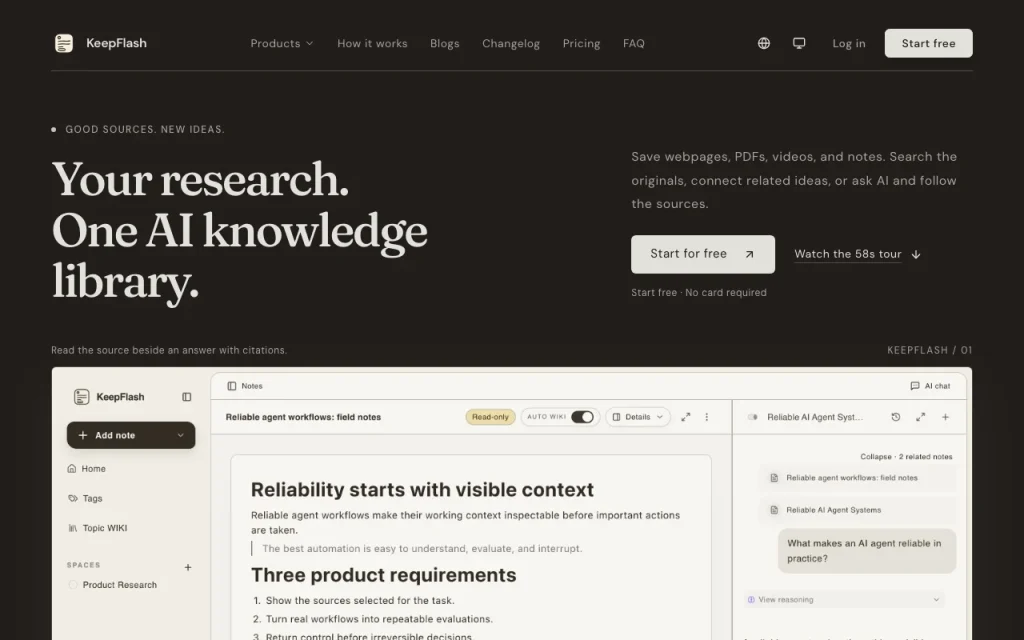Viewport: 1024px width, 640px height.
Task: Click heading 'Reliability starts with visible context'
Action: 422,489
